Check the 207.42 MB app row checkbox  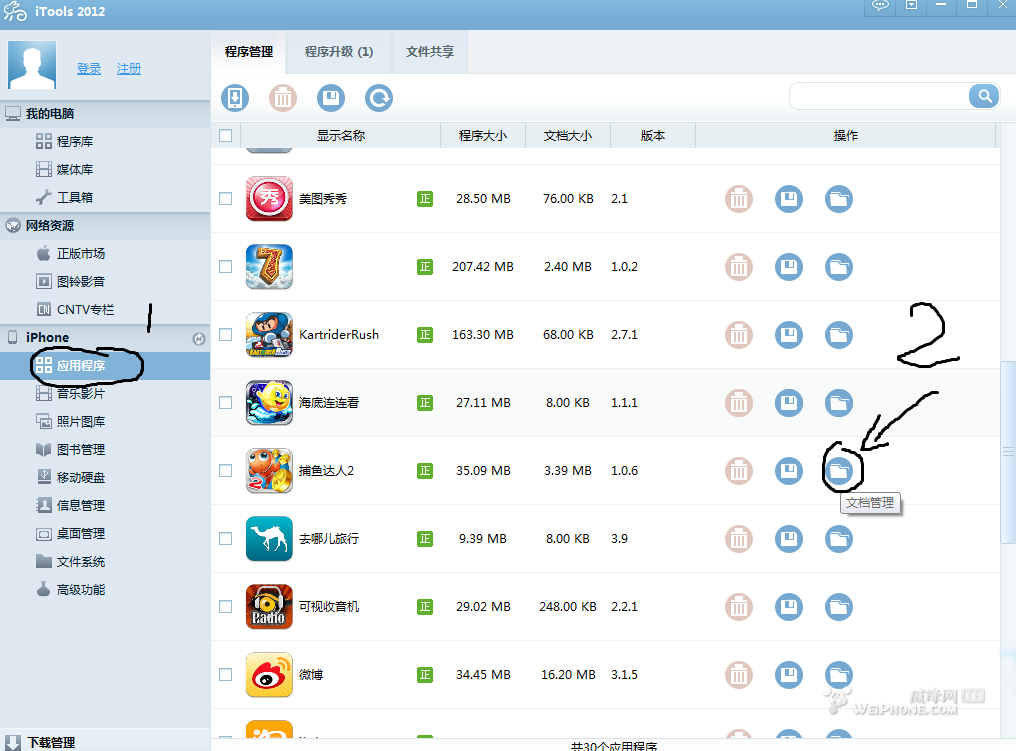225,266
